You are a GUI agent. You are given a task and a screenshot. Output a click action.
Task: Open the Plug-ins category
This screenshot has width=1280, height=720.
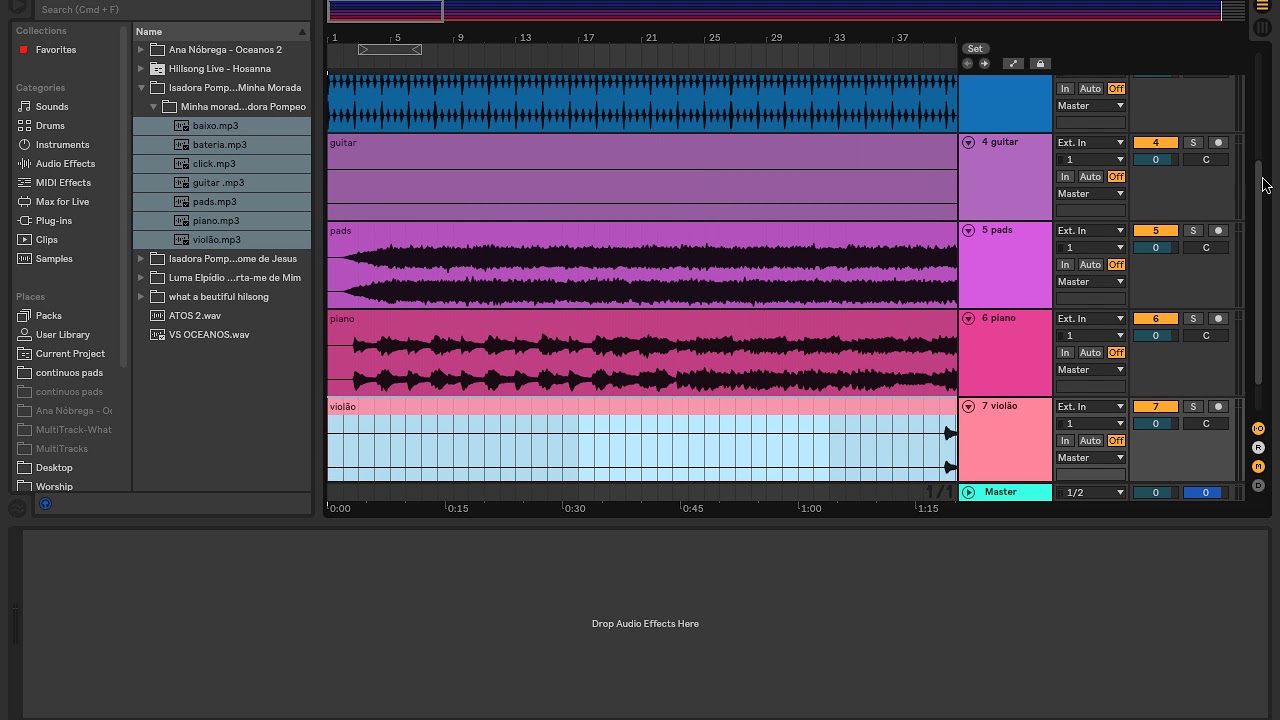[x=53, y=221]
